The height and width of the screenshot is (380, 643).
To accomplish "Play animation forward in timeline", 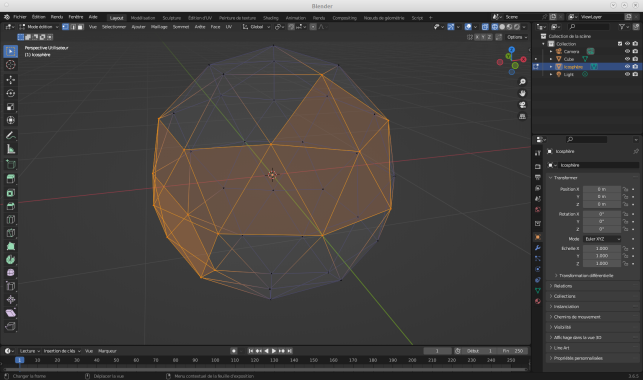I will pyautogui.click(x=274, y=351).
